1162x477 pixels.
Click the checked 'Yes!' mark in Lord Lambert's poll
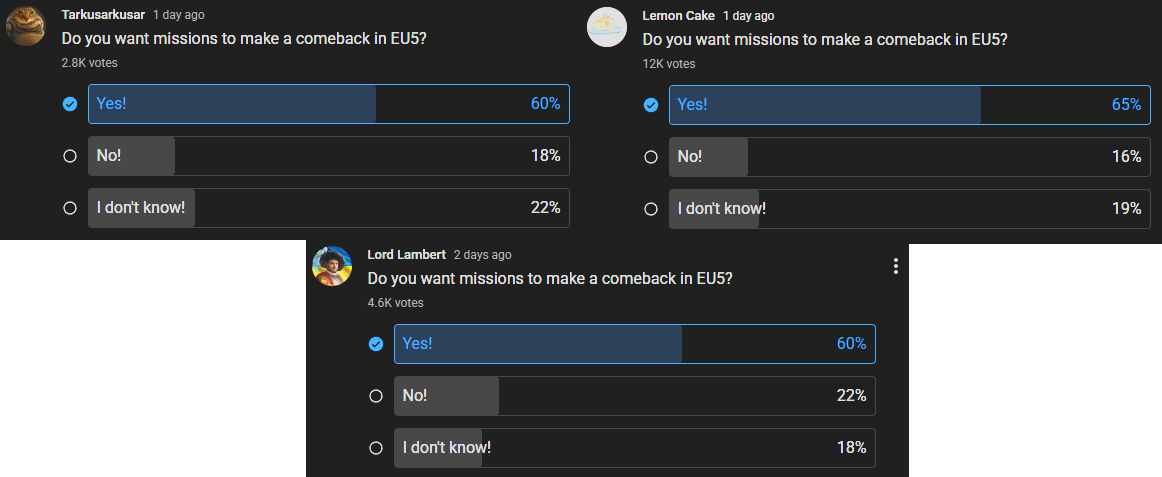point(376,344)
